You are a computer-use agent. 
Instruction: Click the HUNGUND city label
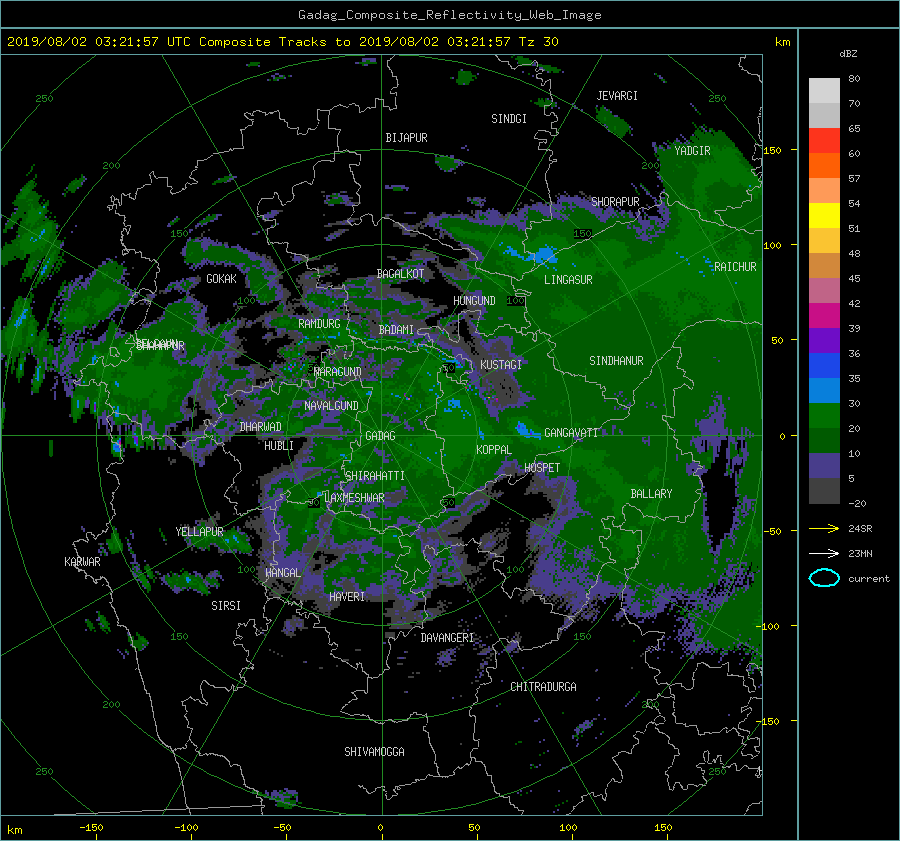pos(474,301)
